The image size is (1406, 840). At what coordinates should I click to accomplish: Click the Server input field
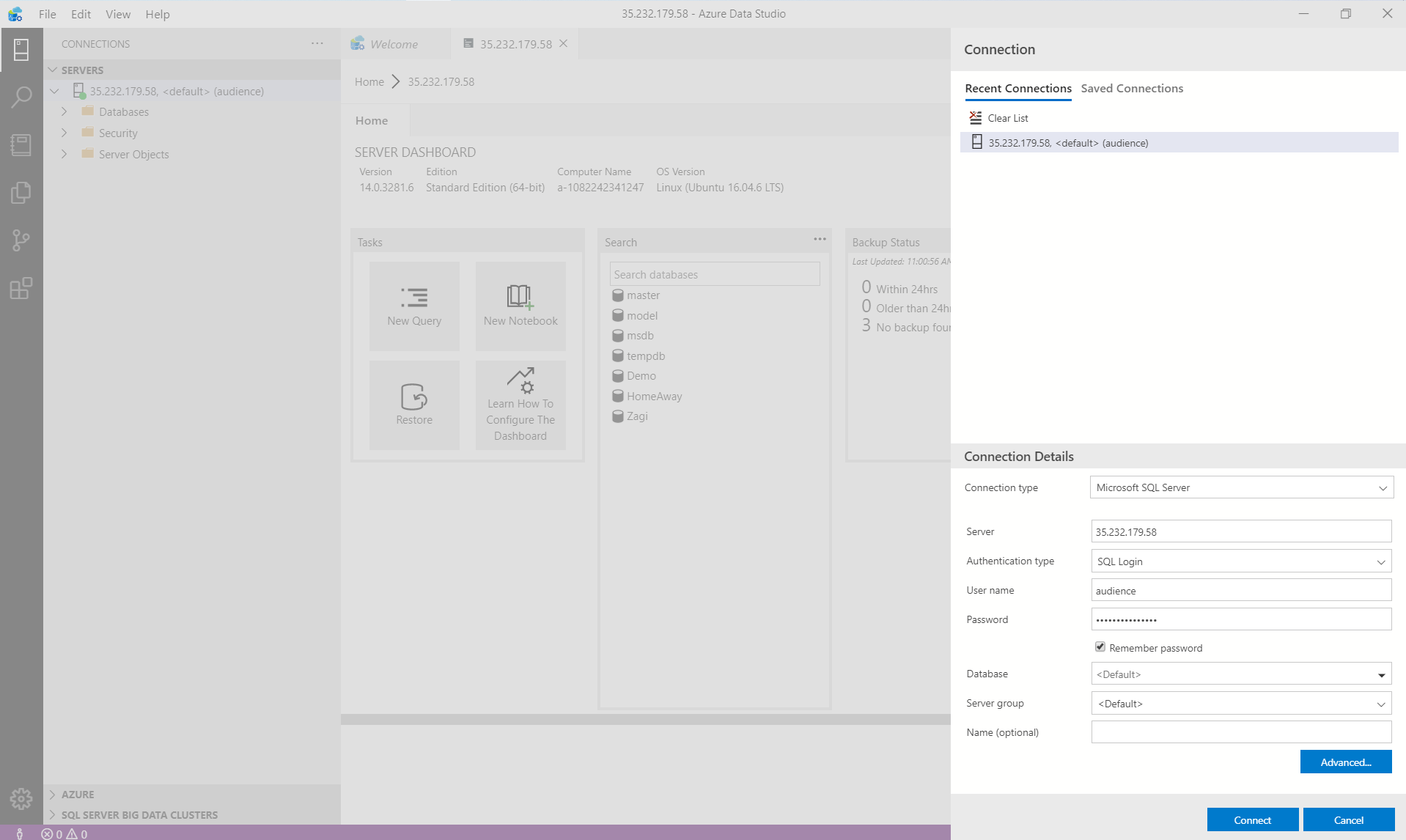coord(1242,531)
